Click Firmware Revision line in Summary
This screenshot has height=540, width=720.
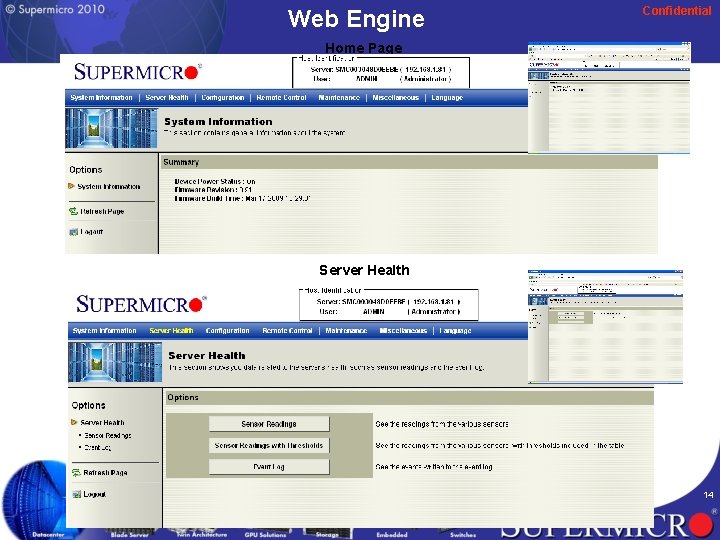pyautogui.click(x=213, y=190)
